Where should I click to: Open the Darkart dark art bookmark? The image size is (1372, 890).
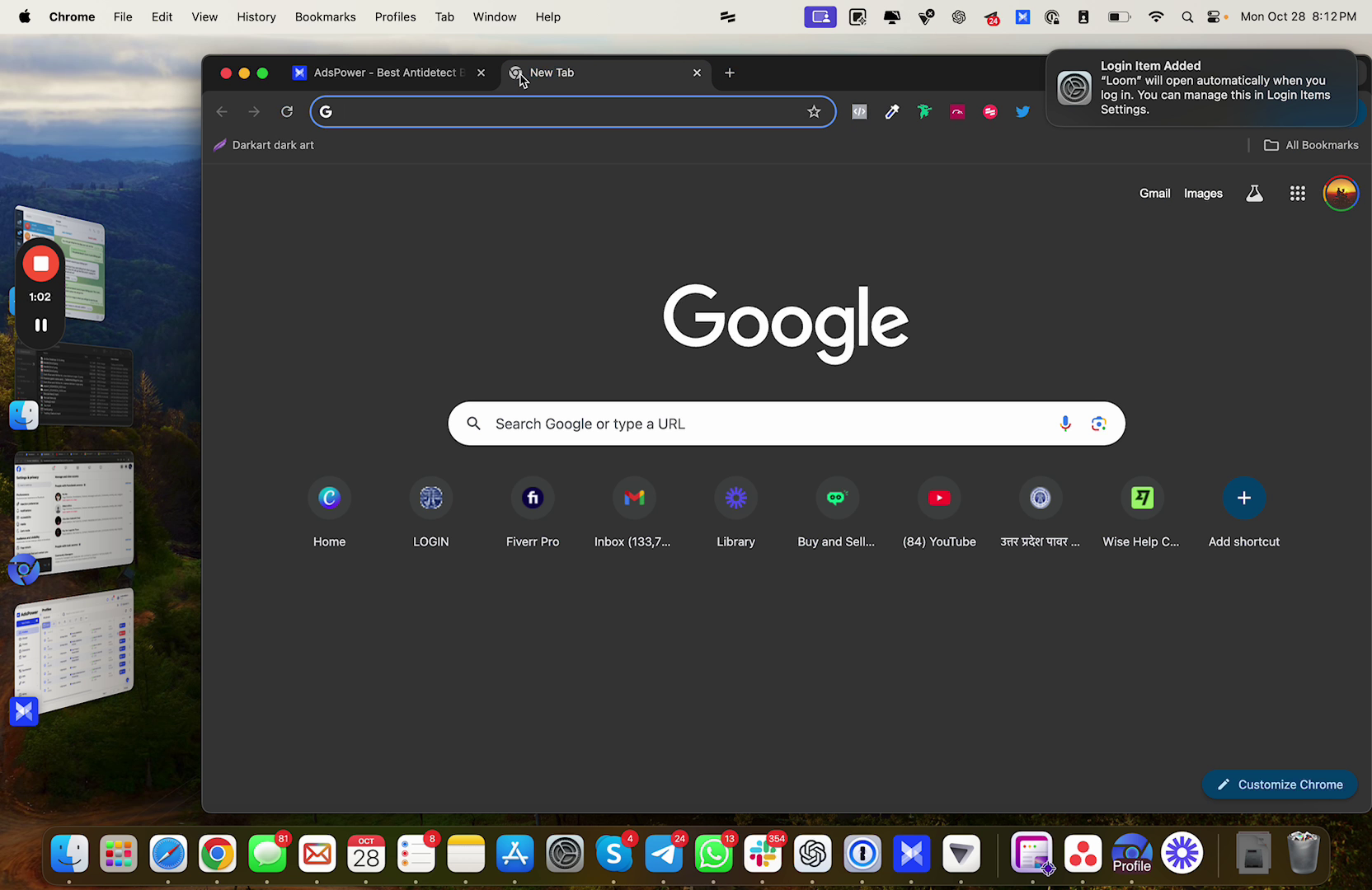(x=264, y=145)
